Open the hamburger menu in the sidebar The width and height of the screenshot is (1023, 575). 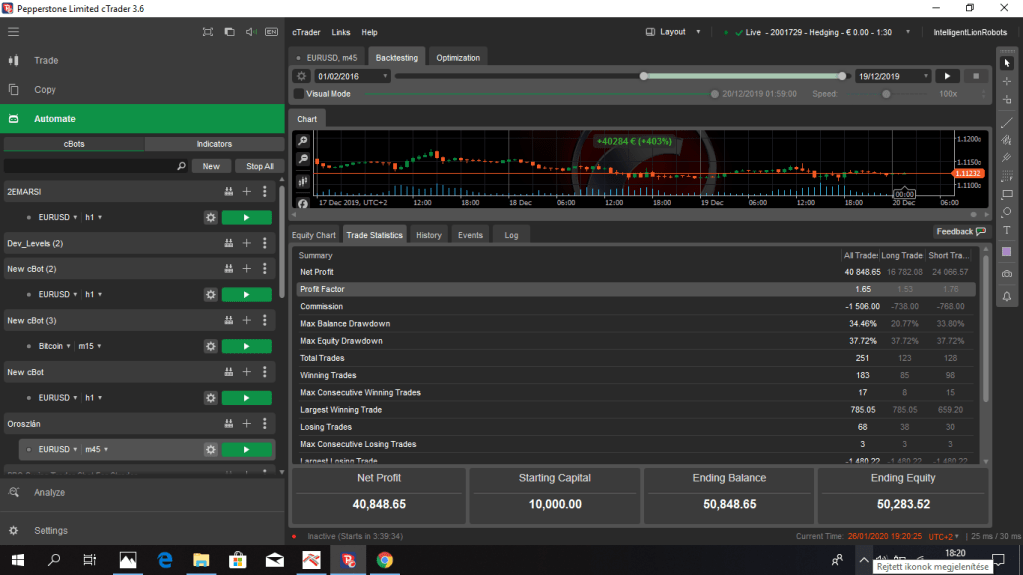[x=13, y=32]
